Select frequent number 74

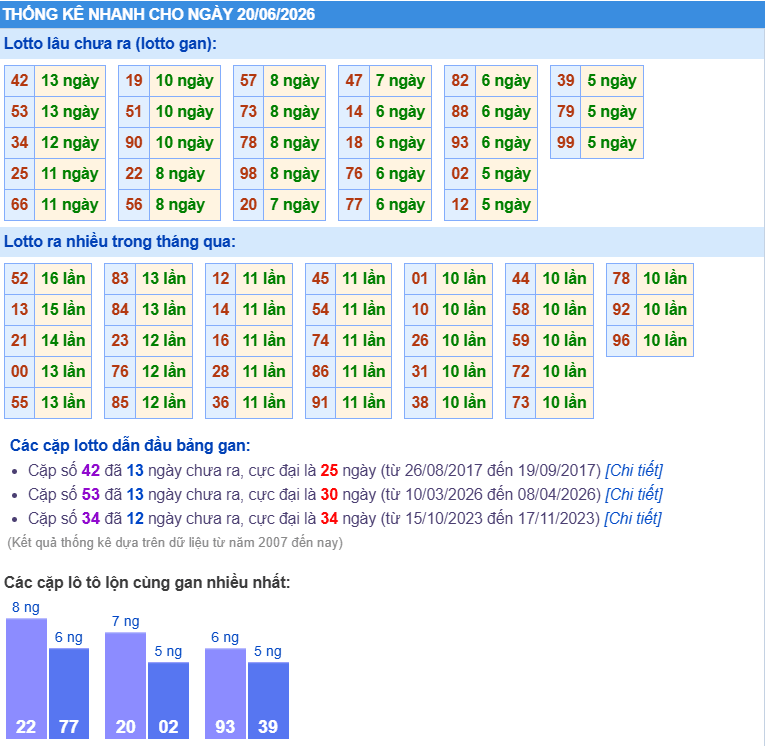tap(321, 340)
